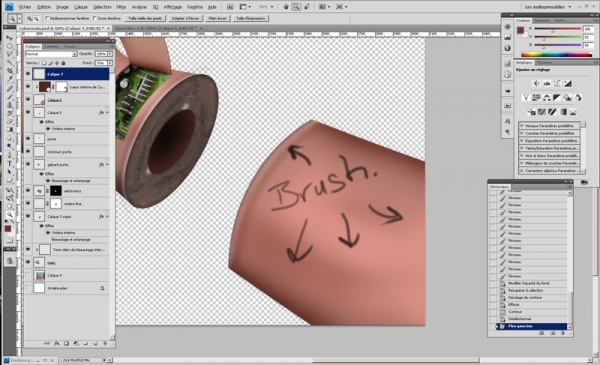Open the blend mode Normal dropdown
600x365 pixels.
(x=51, y=54)
